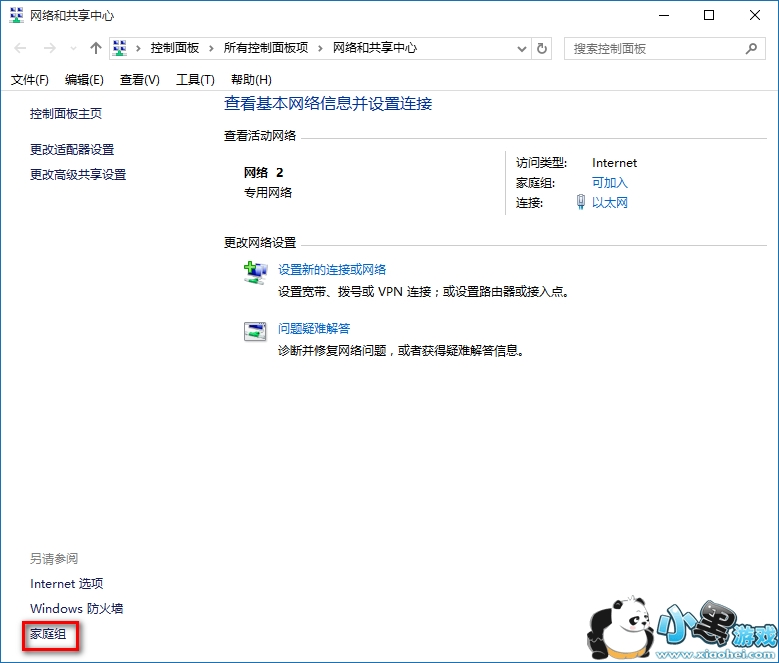Click the troubleshooting icon
Screen dimensions: 779x663
pos(256,331)
